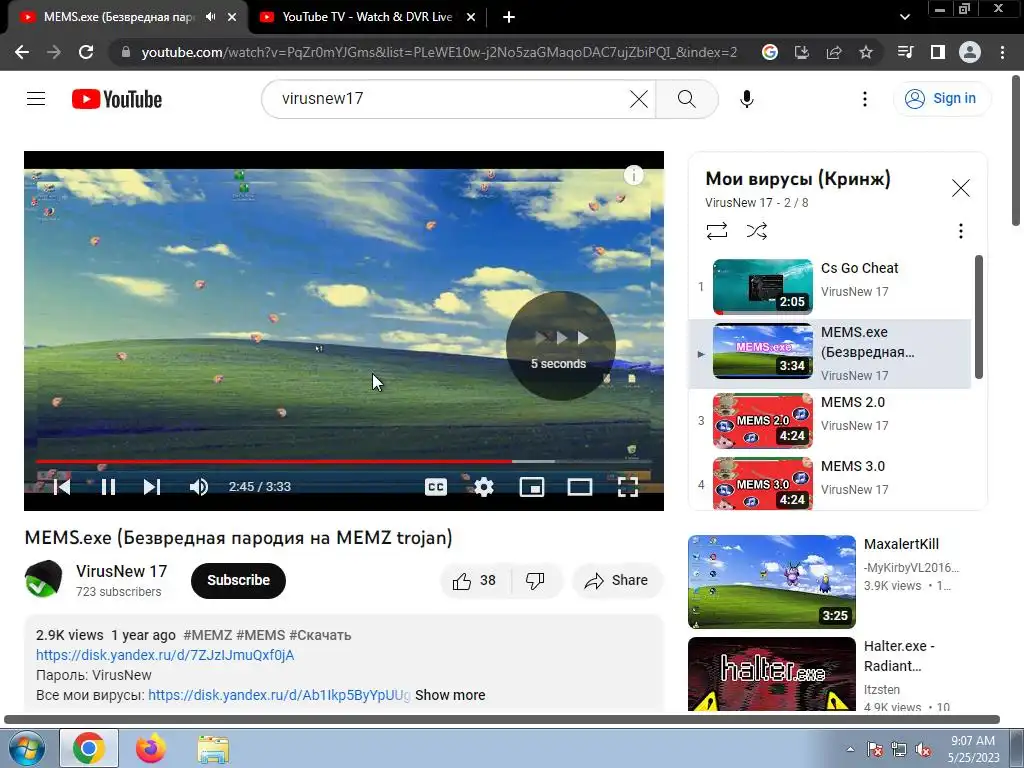Viewport: 1024px width, 768px height.
Task: Open Chrome media controls
Action: pos(906,52)
